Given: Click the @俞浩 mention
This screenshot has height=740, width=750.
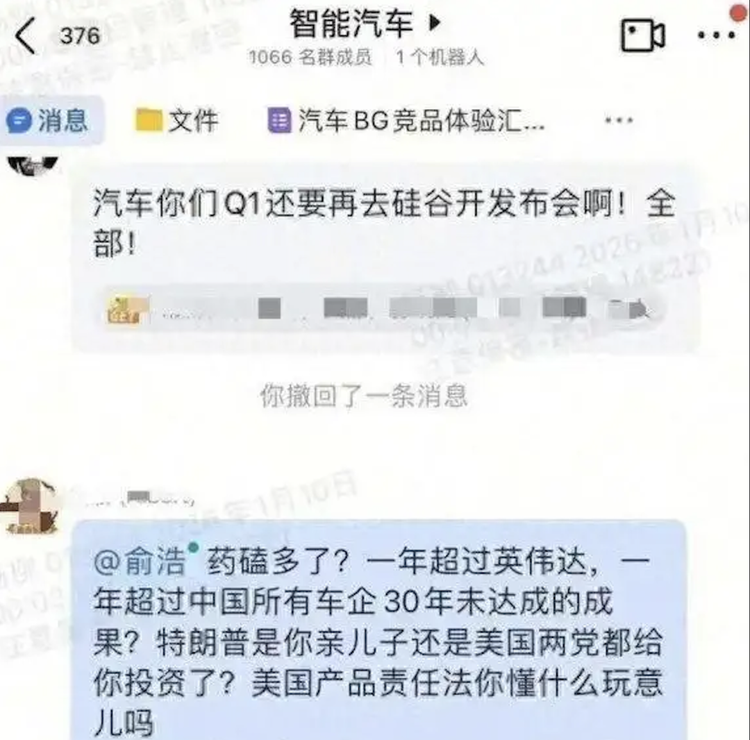Looking at the screenshot, I should pyautogui.click(x=141, y=561).
